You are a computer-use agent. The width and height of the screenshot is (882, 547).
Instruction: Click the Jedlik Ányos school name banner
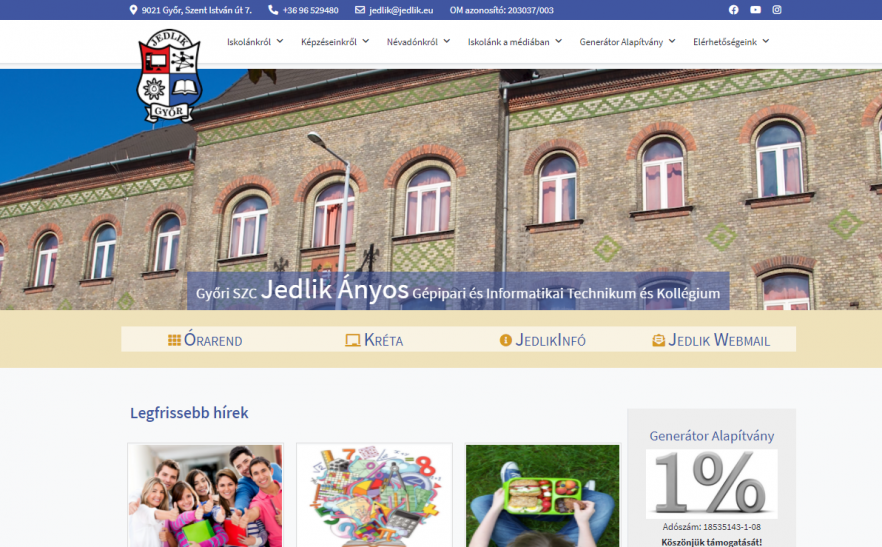point(458,291)
